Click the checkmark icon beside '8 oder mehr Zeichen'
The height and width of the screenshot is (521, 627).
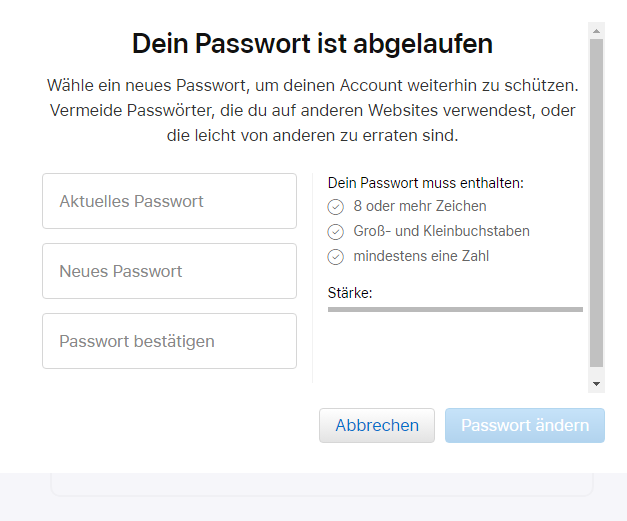(336, 207)
